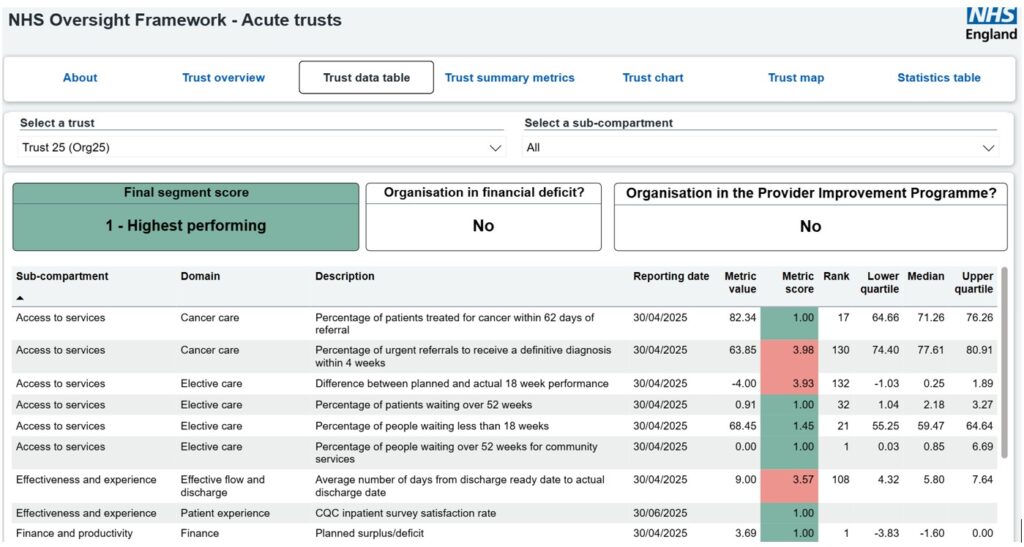Click 'Patient experience' domain cell
The width and height of the screenshot is (1024, 547).
(x=225, y=513)
